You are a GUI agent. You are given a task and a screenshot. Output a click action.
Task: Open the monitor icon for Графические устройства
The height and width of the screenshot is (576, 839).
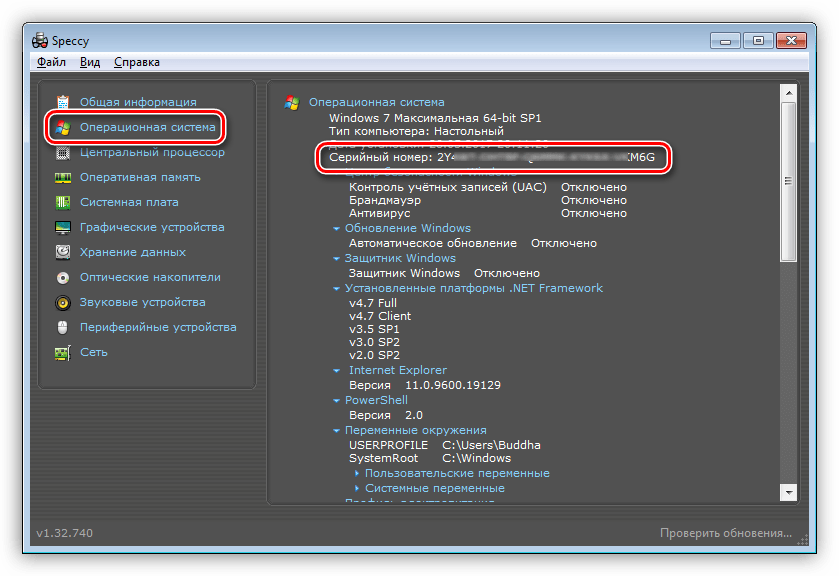(x=63, y=227)
